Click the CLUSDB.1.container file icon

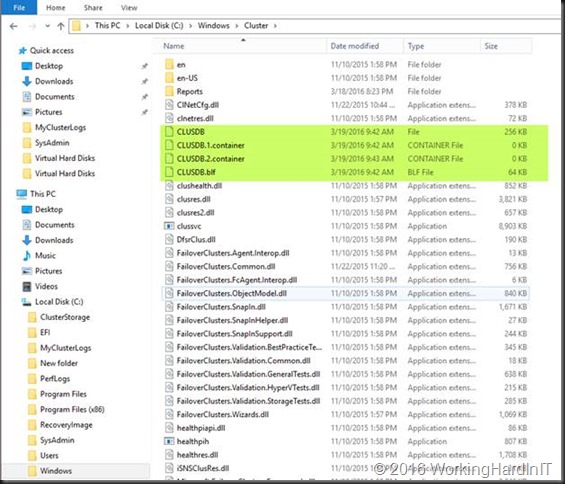(169, 145)
